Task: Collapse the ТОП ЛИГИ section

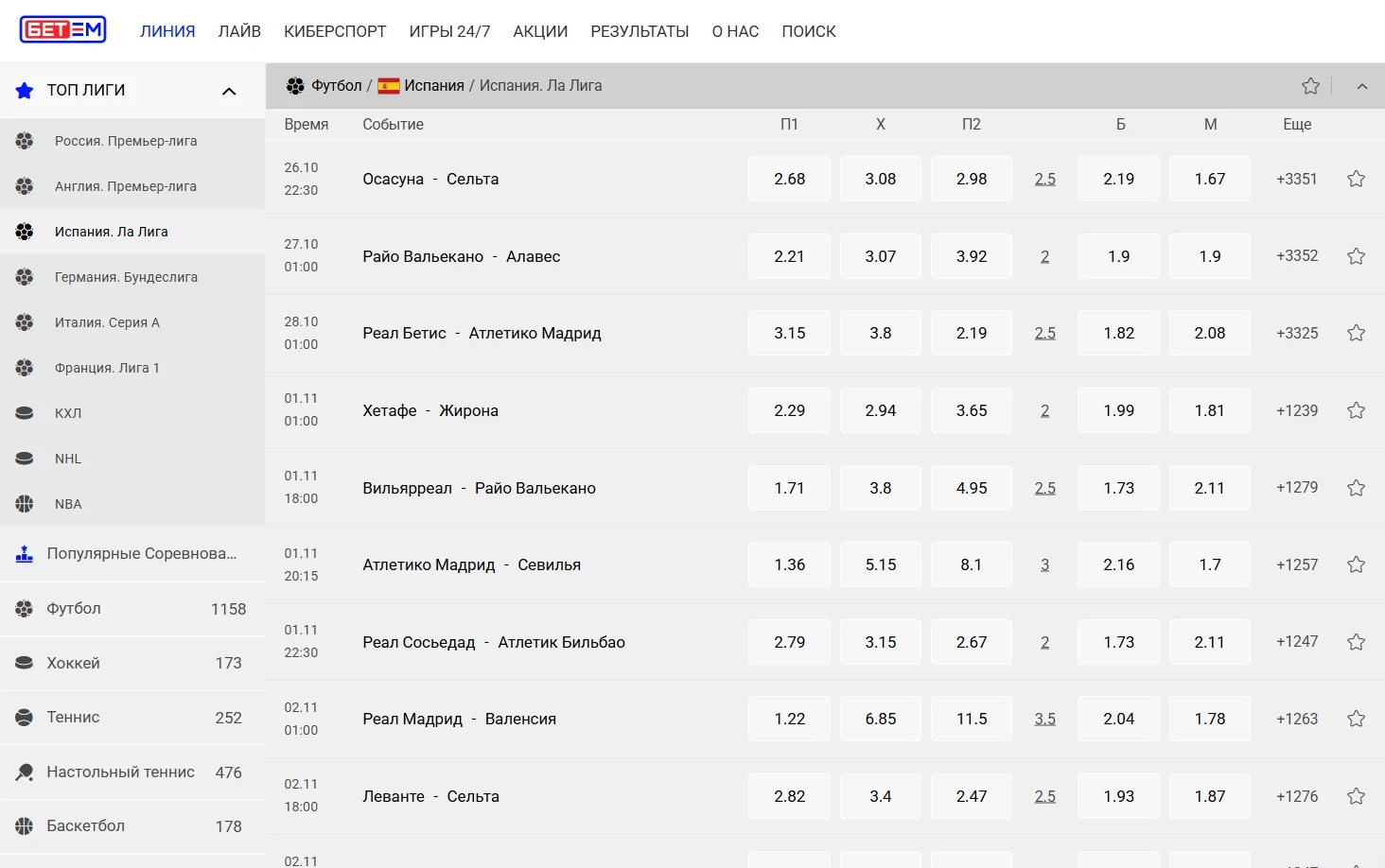Action: pos(229,91)
